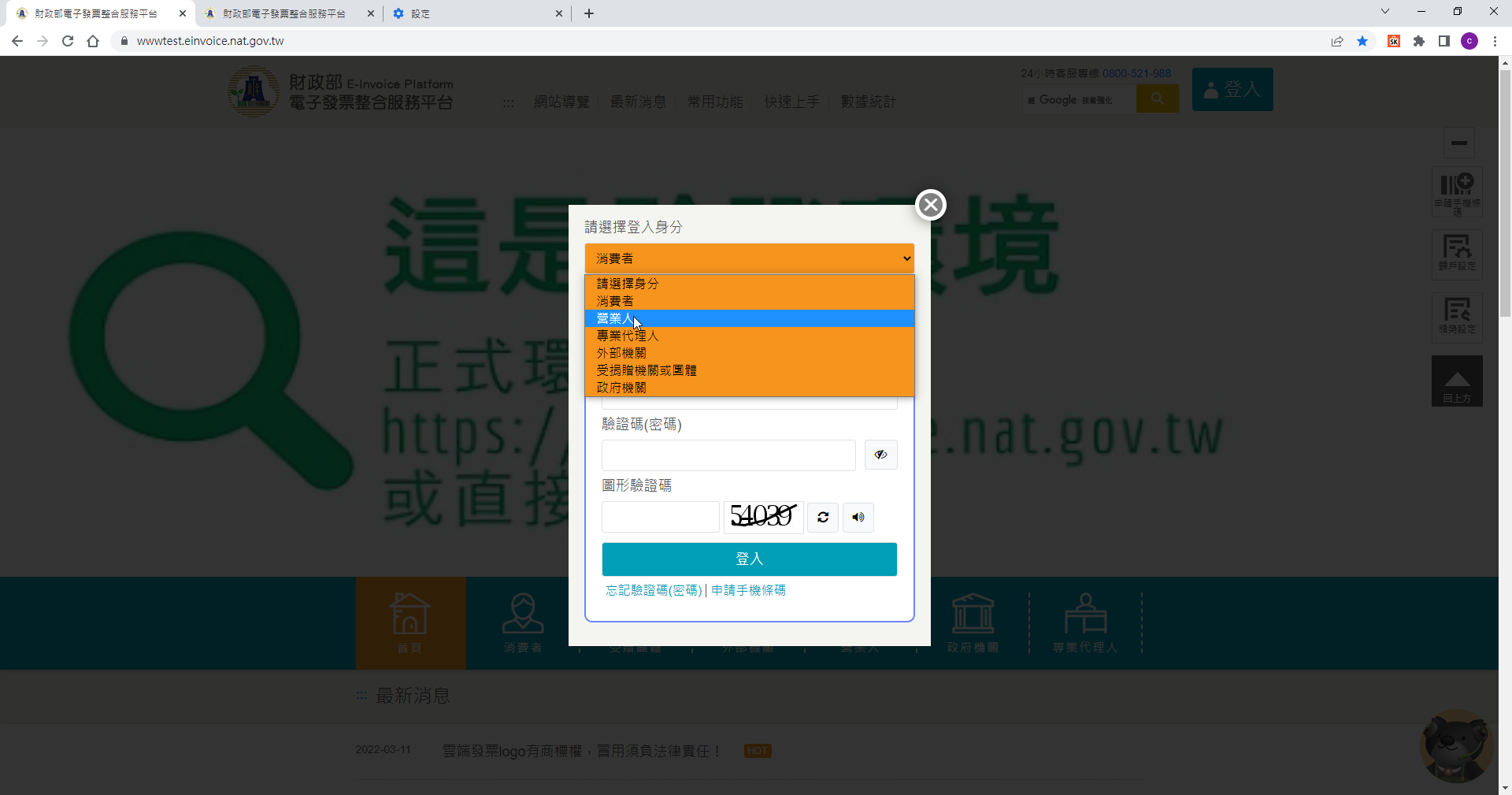
Task: Open a new browser tab
Action: point(589,13)
